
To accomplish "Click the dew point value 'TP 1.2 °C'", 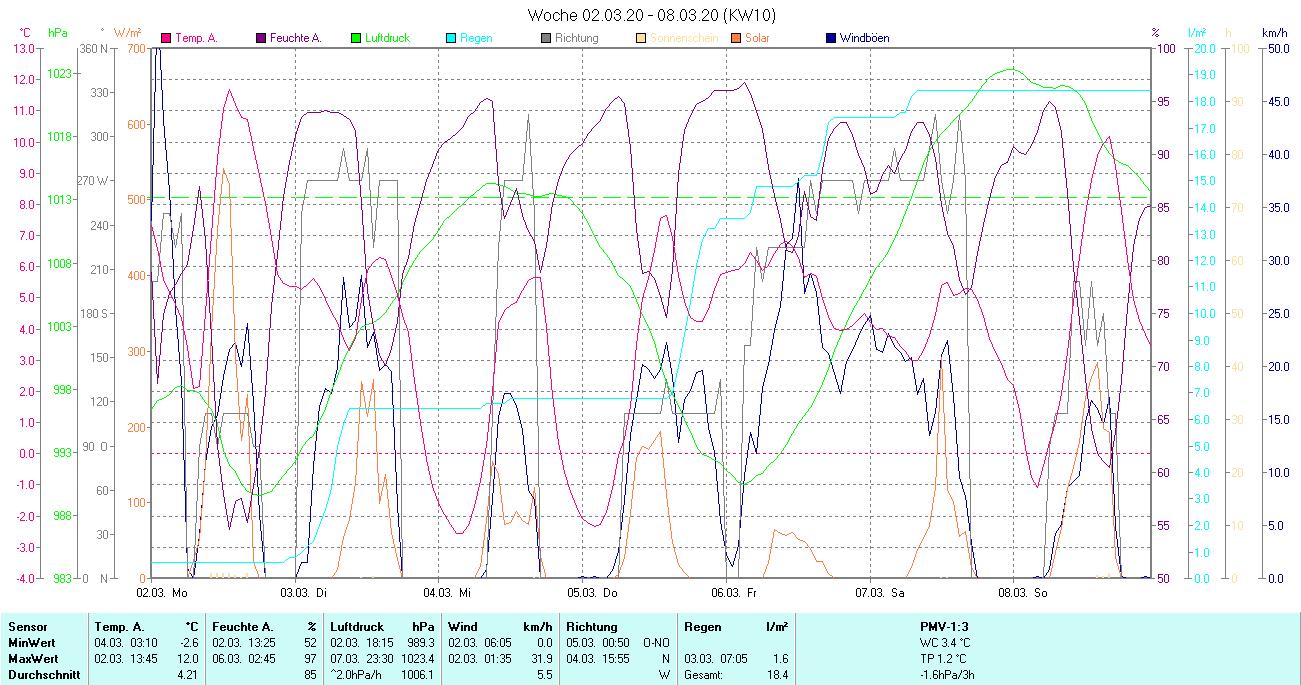I will click(945, 659).
